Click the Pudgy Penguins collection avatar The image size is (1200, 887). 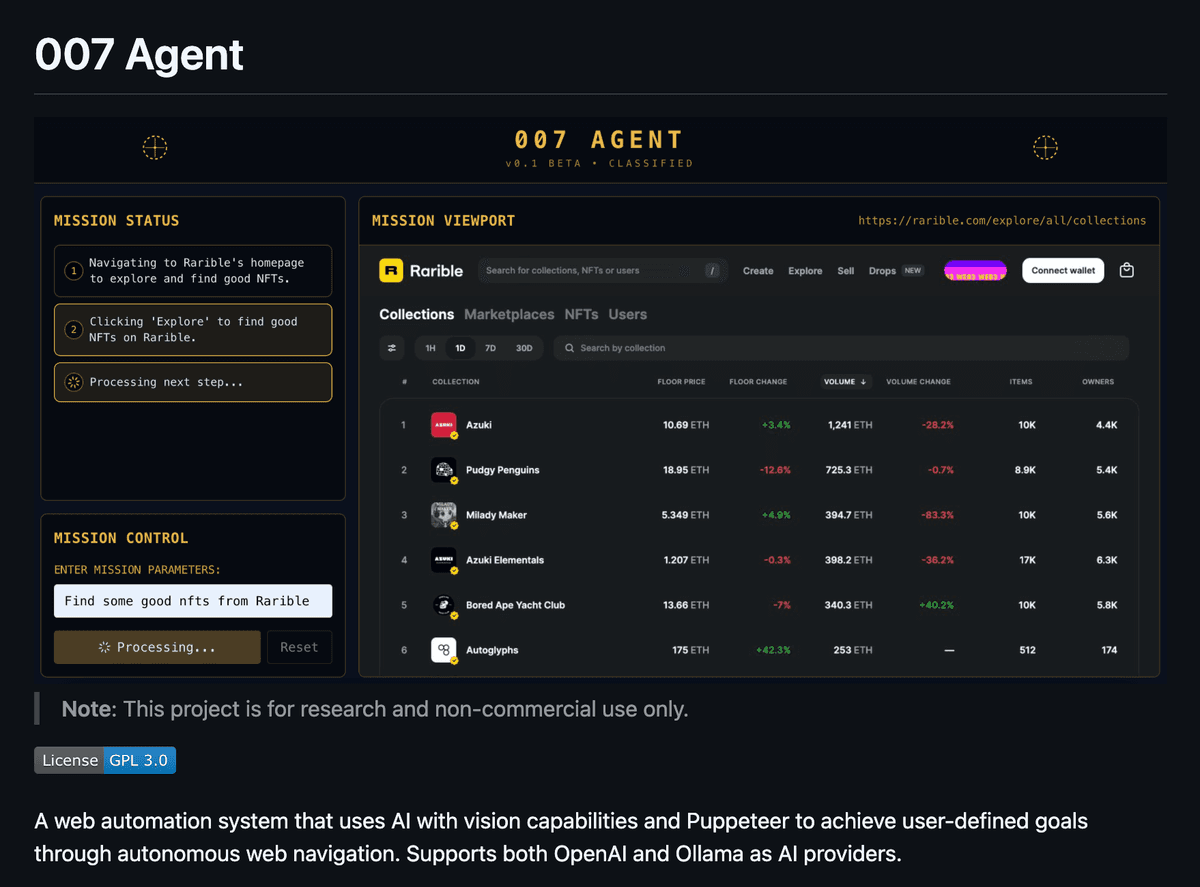coord(444,470)
